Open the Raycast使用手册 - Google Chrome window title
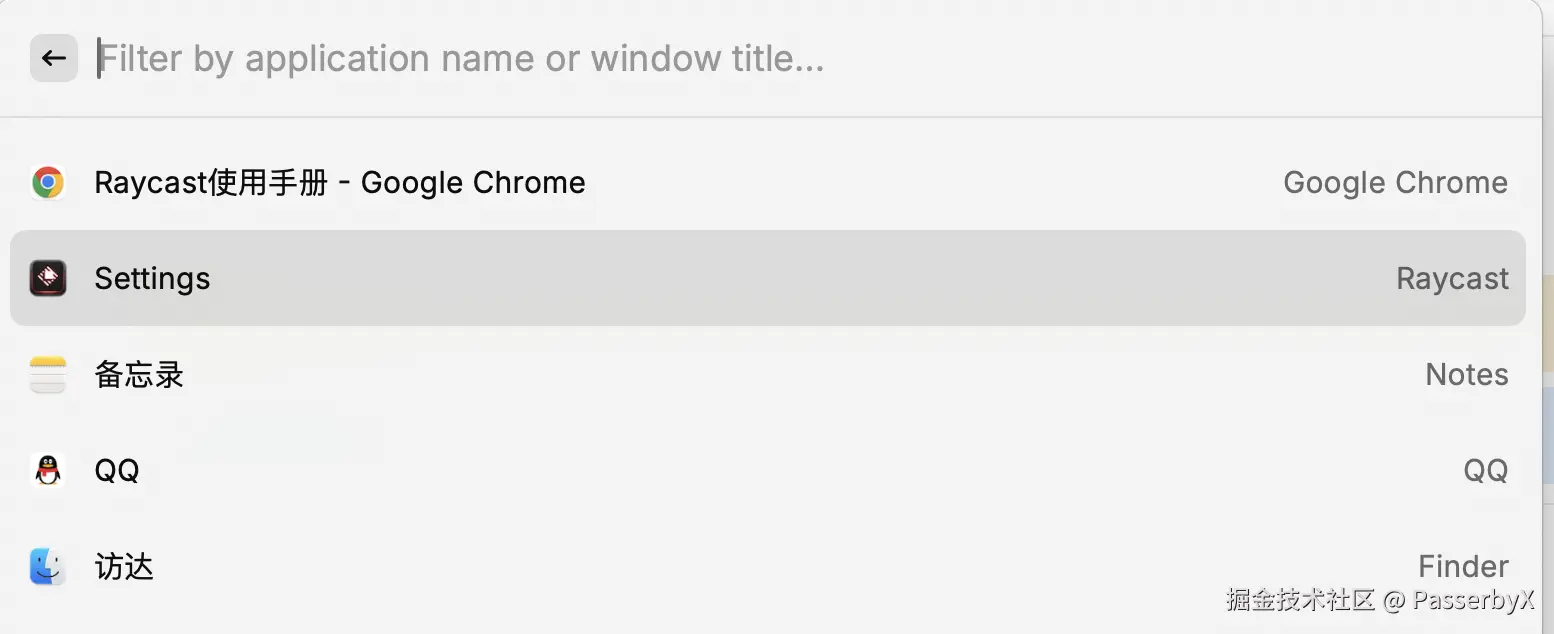The width and height of the screenshot is (1554, 634). point(340,183)
